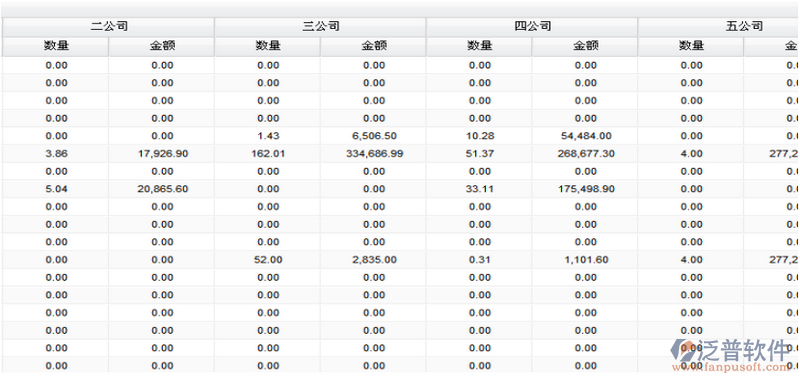Select the cell showing 334,686.99
This screenshot has height=383, width=800.
(373, 154)
